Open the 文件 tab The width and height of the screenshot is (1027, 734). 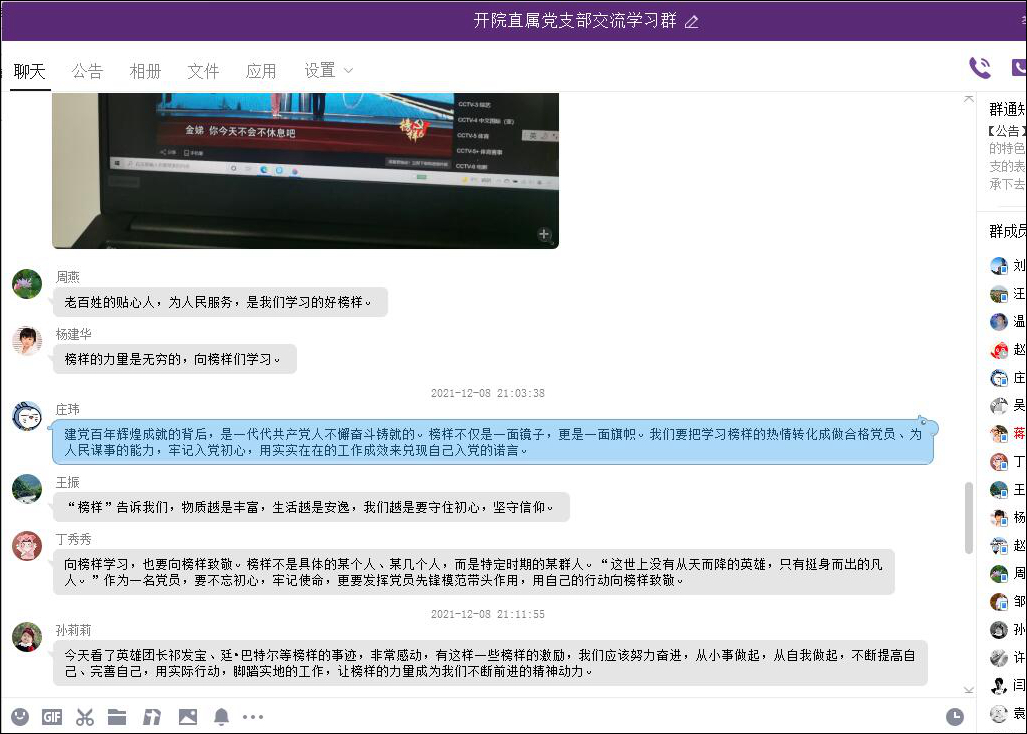coord(203,71)
